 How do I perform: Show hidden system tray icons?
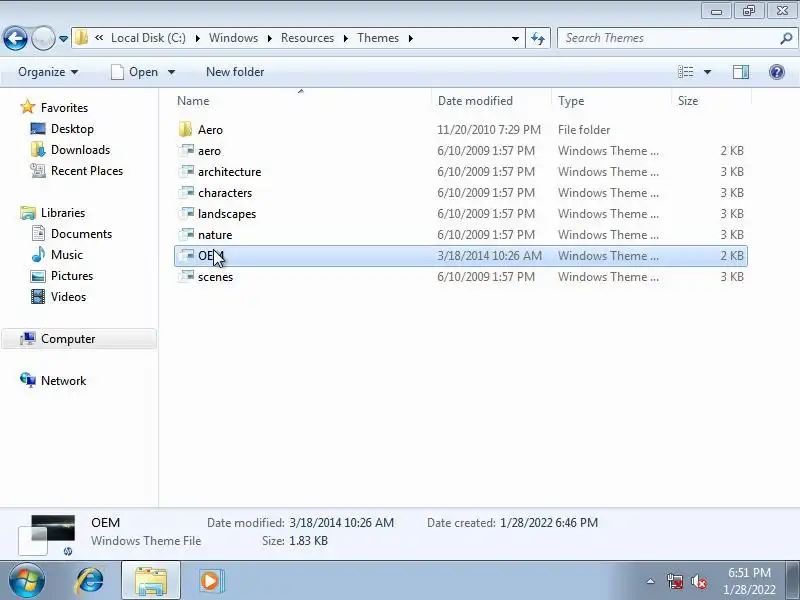[x=651, y=581]
